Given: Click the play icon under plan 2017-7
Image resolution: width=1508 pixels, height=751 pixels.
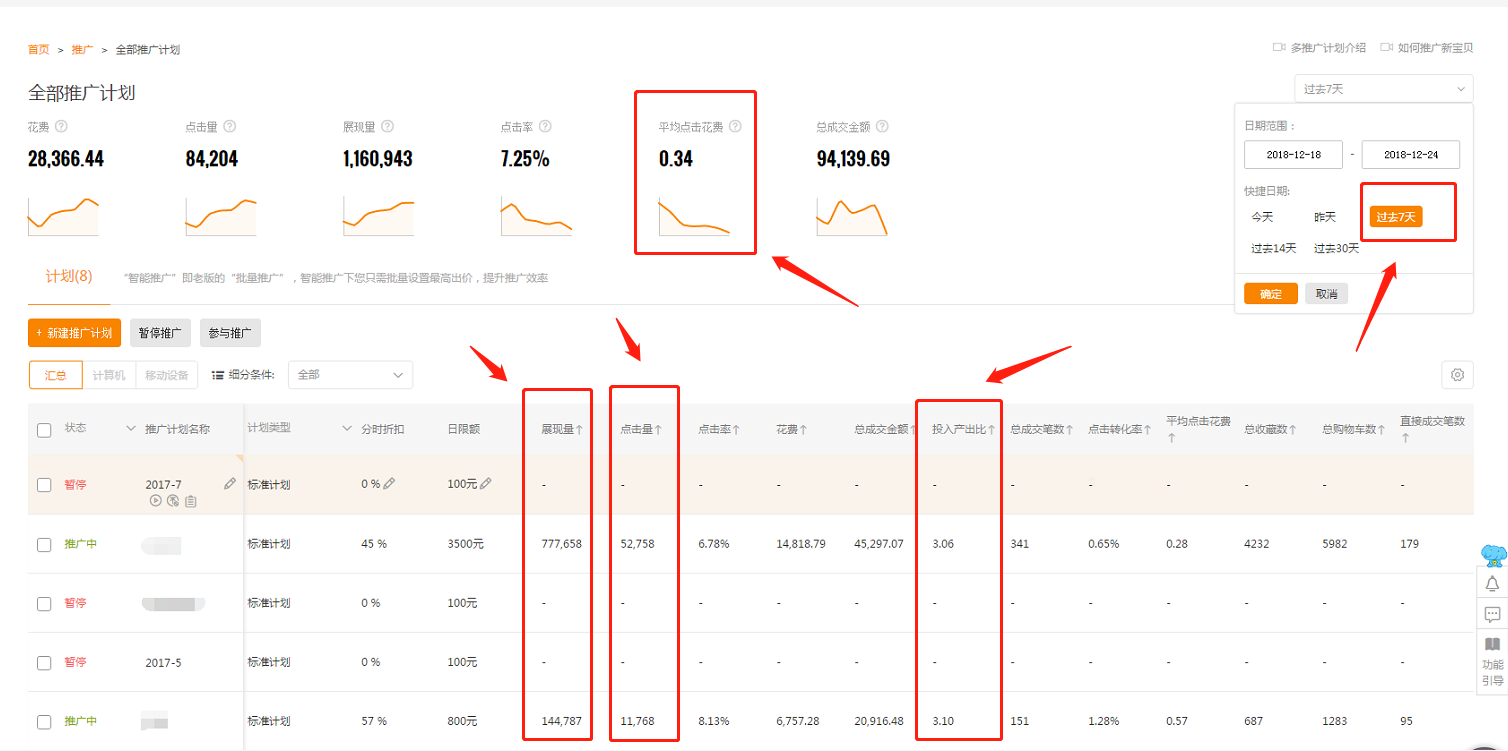Looking at the screenshot, I should click(x=155, y=501).
